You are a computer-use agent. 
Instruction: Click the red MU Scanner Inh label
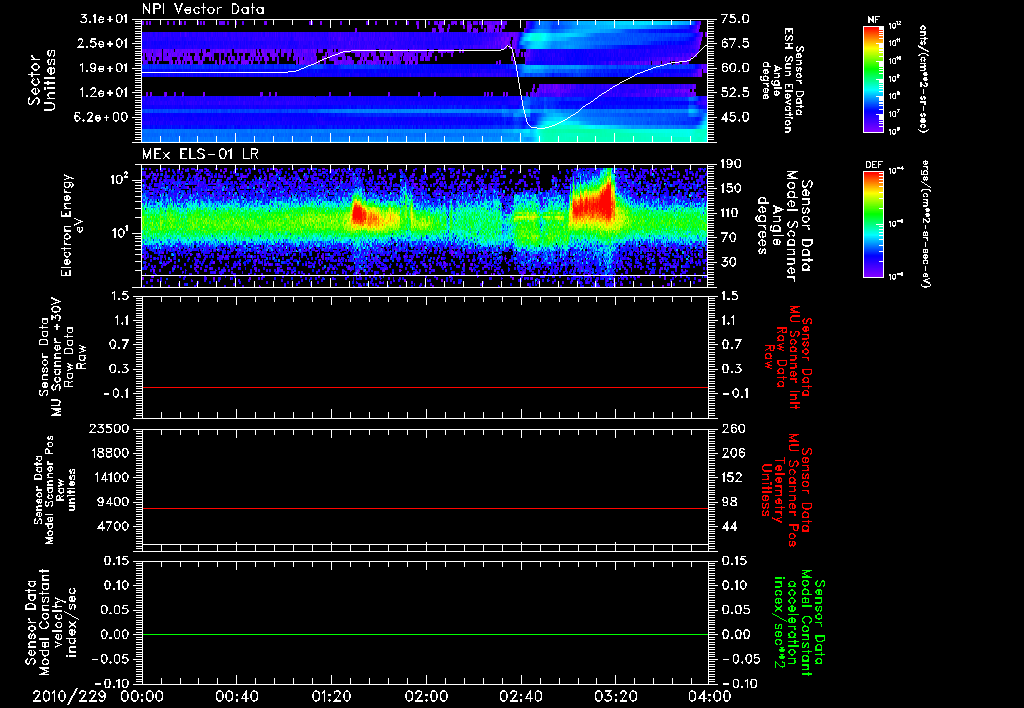point(788,357)
